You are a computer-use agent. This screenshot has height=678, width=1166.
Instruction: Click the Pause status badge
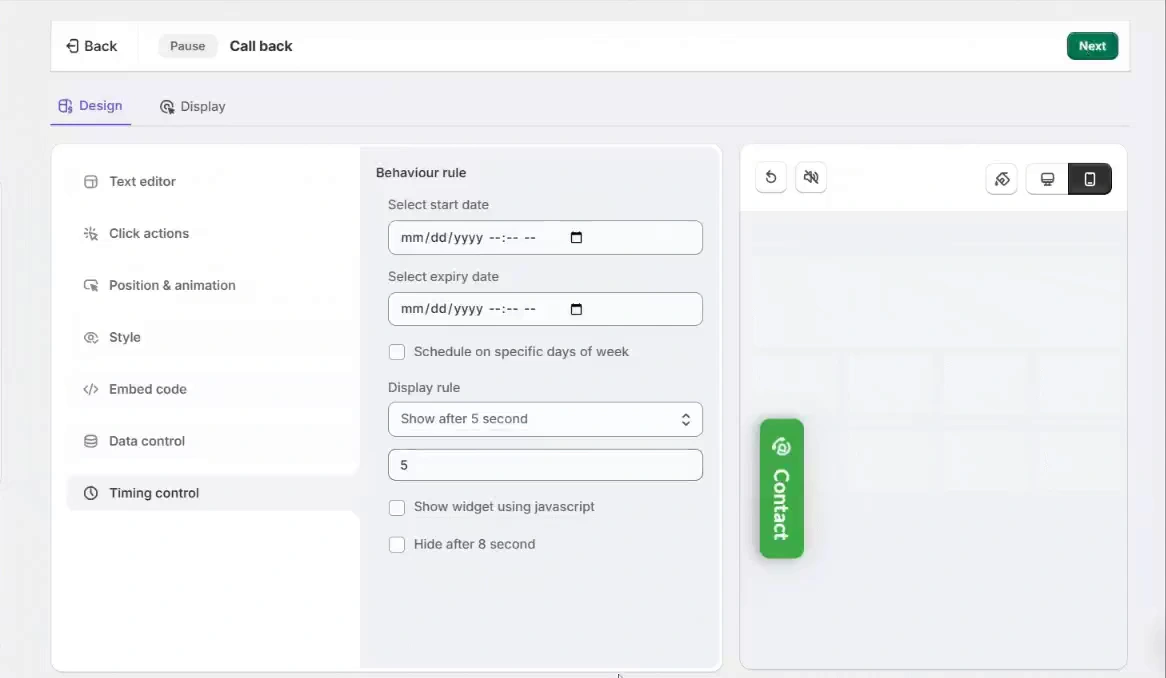(187, 46)
